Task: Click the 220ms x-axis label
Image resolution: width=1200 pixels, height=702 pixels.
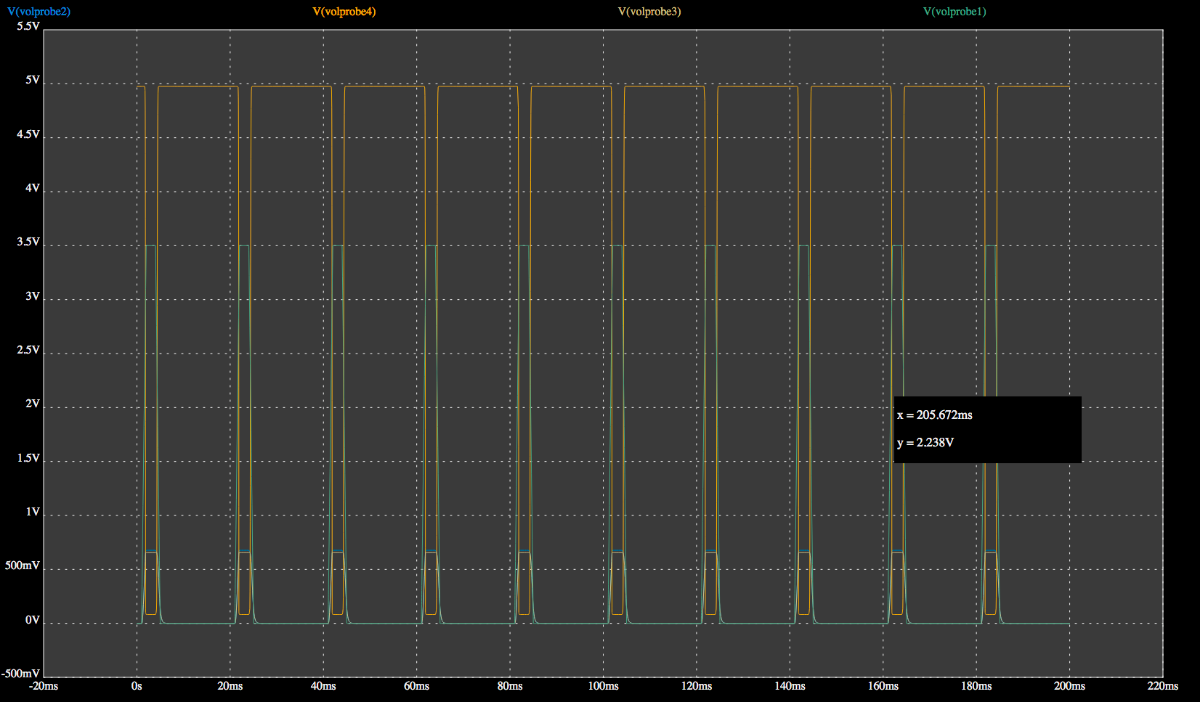Action: coord(1163,687)
